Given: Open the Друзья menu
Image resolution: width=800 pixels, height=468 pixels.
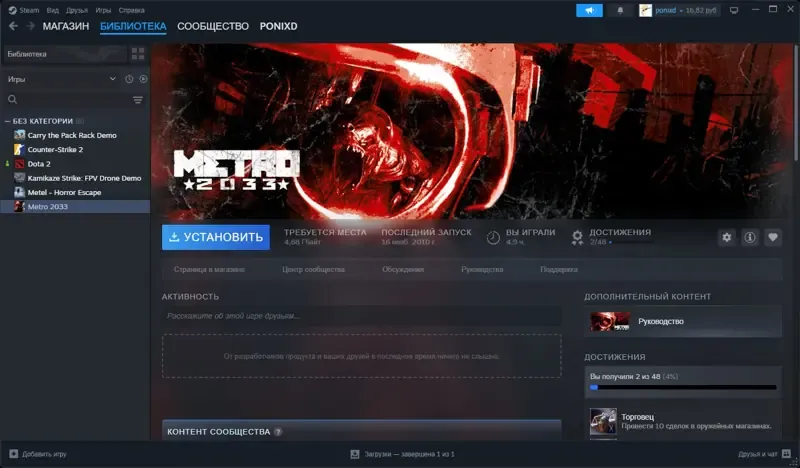Looking at the screenshot, I should click(x=77, y=10).
